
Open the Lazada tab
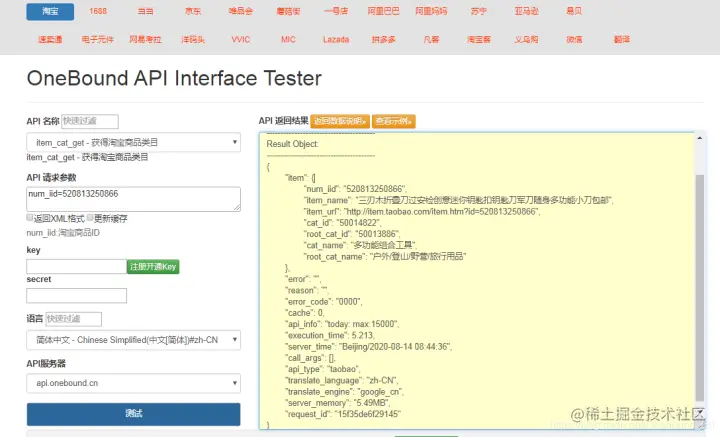point(336,39)
